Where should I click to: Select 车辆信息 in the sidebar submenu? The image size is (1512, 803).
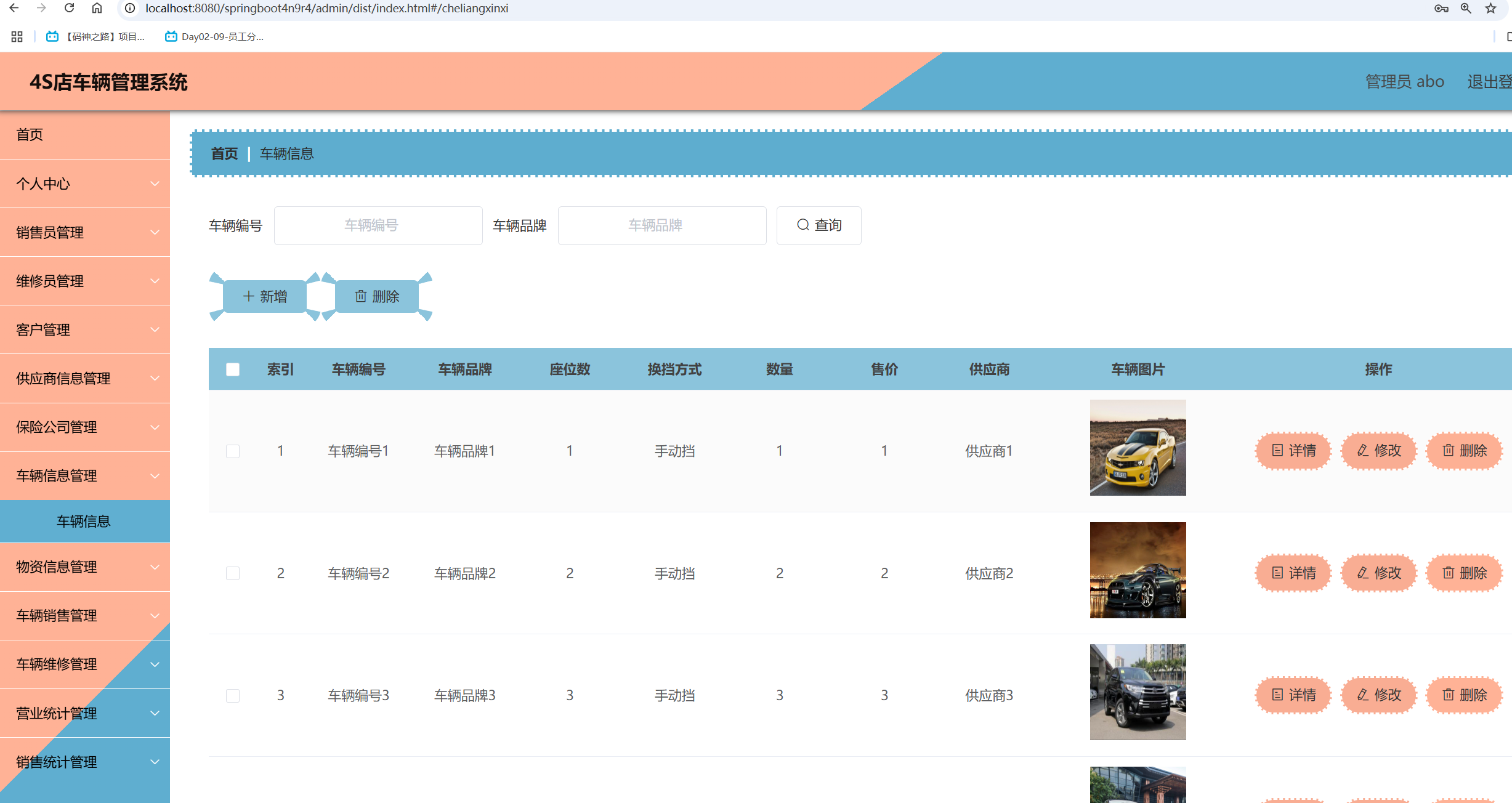(84, 521)
